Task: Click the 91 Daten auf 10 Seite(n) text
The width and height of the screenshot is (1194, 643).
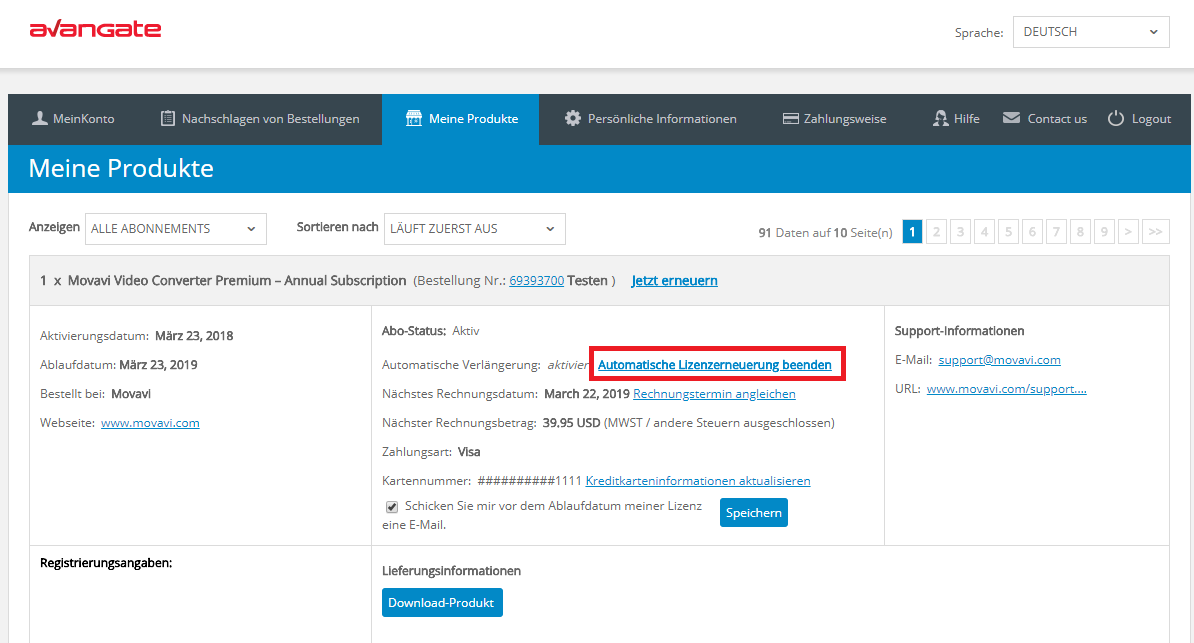Action: tap(825, 232)
